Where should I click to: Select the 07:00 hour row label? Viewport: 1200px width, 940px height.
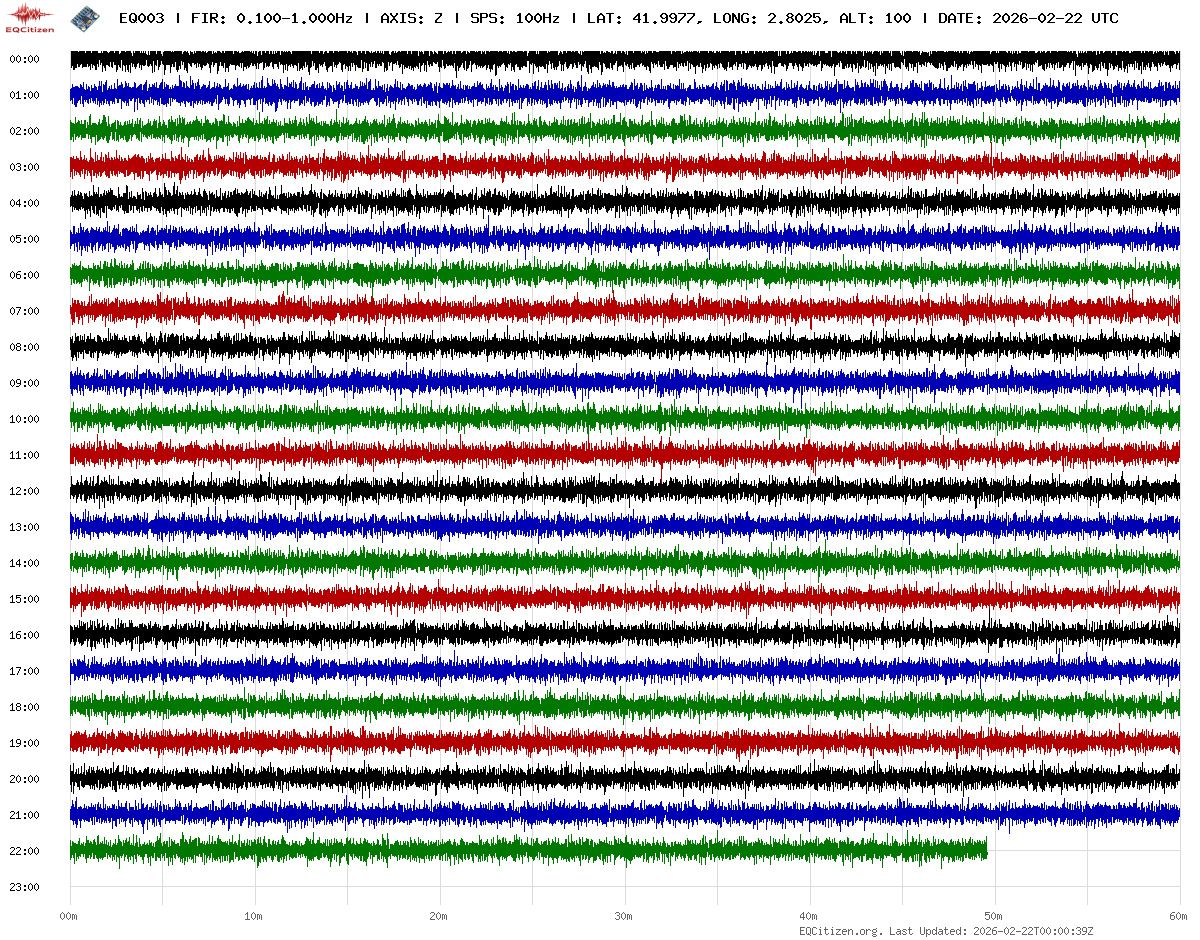24,311
